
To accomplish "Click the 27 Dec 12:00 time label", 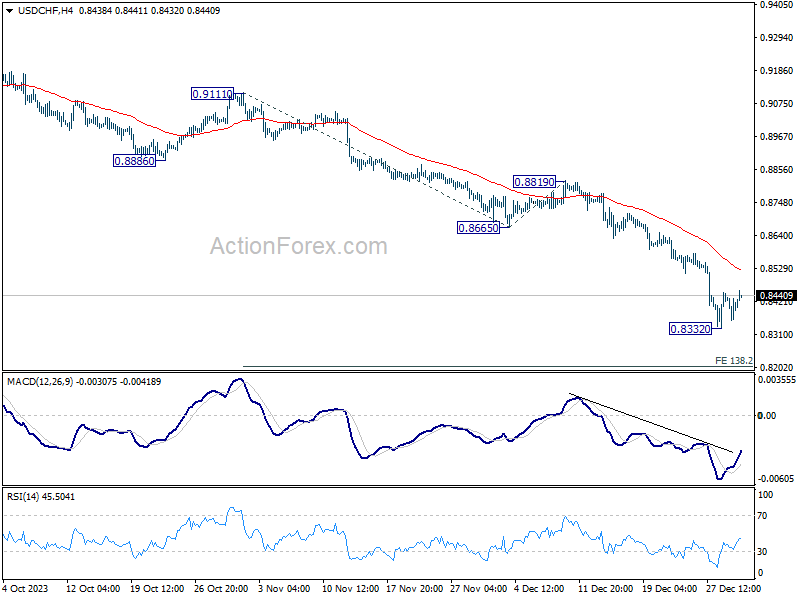I will (734, 589).
